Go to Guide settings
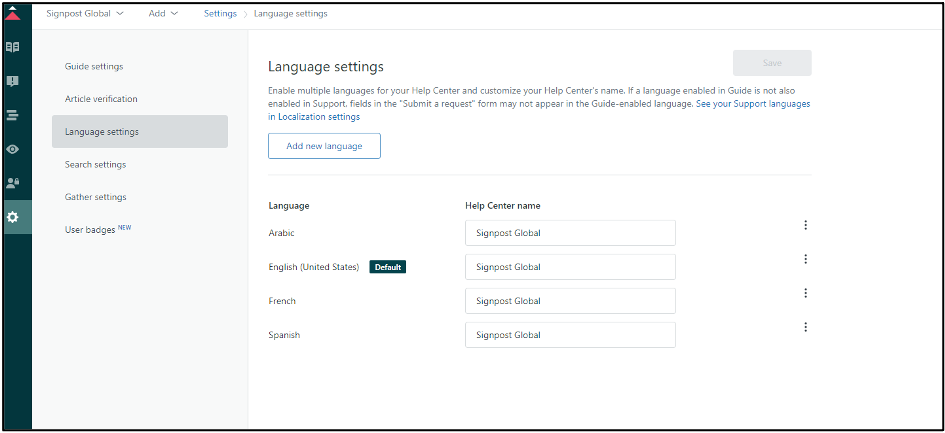This screenshot has width=945, height=433. 94,67
